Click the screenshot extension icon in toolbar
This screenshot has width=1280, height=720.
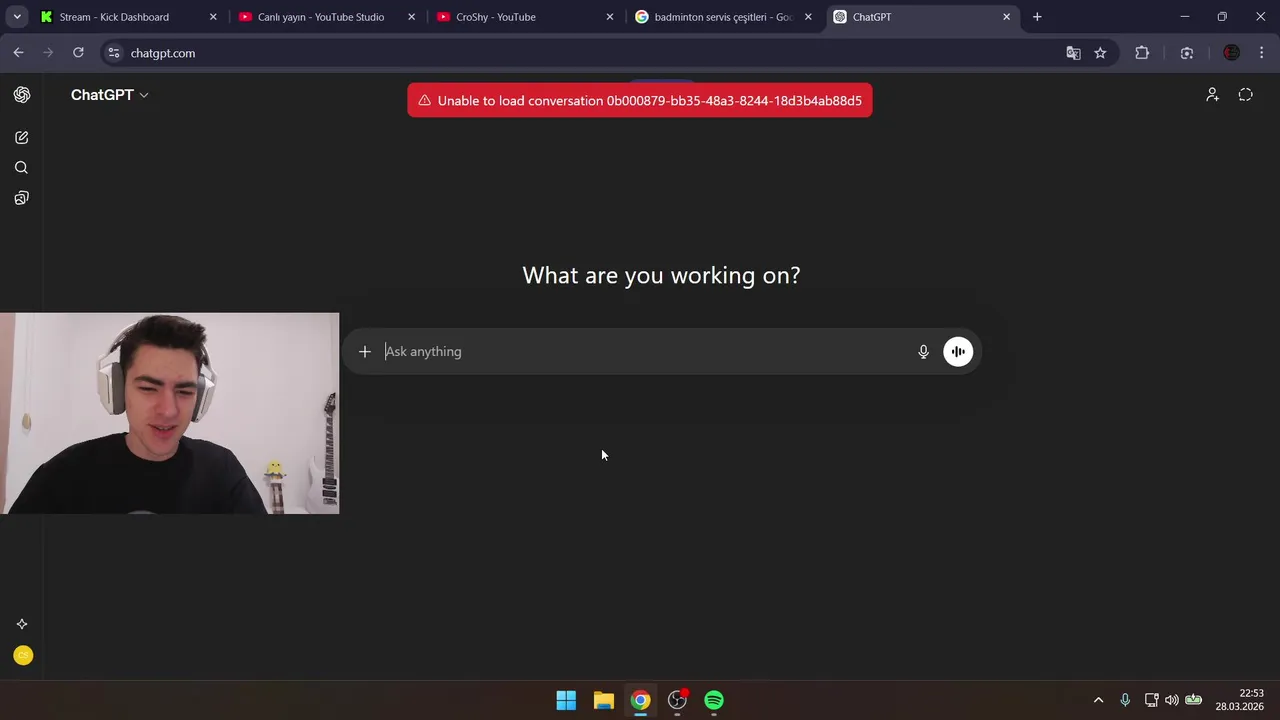pyautogui.click(x=1187, y=53)
